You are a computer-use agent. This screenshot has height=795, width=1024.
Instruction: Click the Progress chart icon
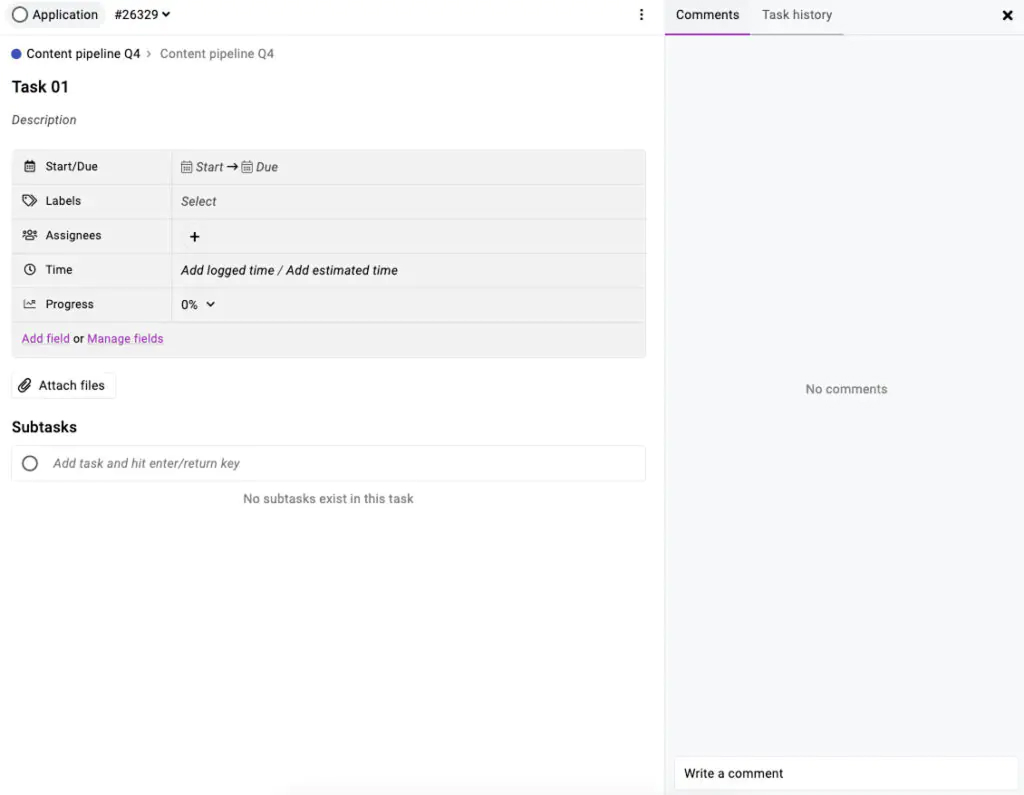[30, 304]
